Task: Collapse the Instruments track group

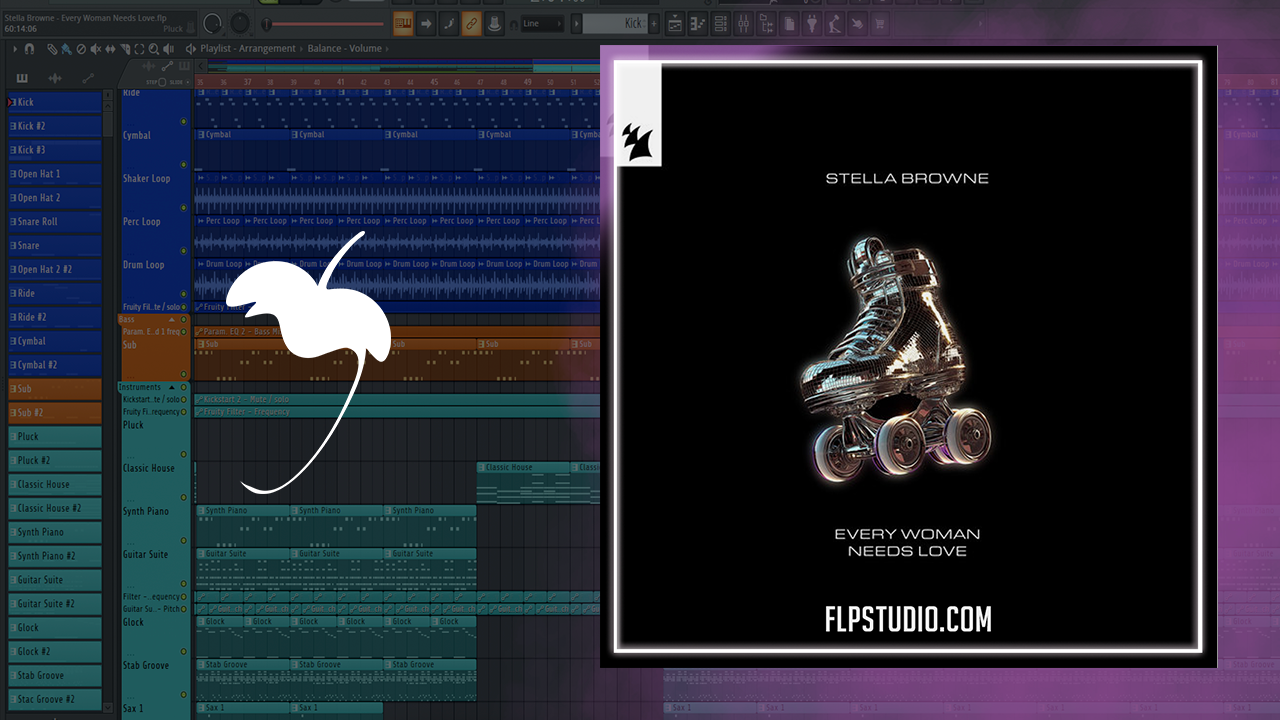Action: pyautogui.click(x=171, y=387)
